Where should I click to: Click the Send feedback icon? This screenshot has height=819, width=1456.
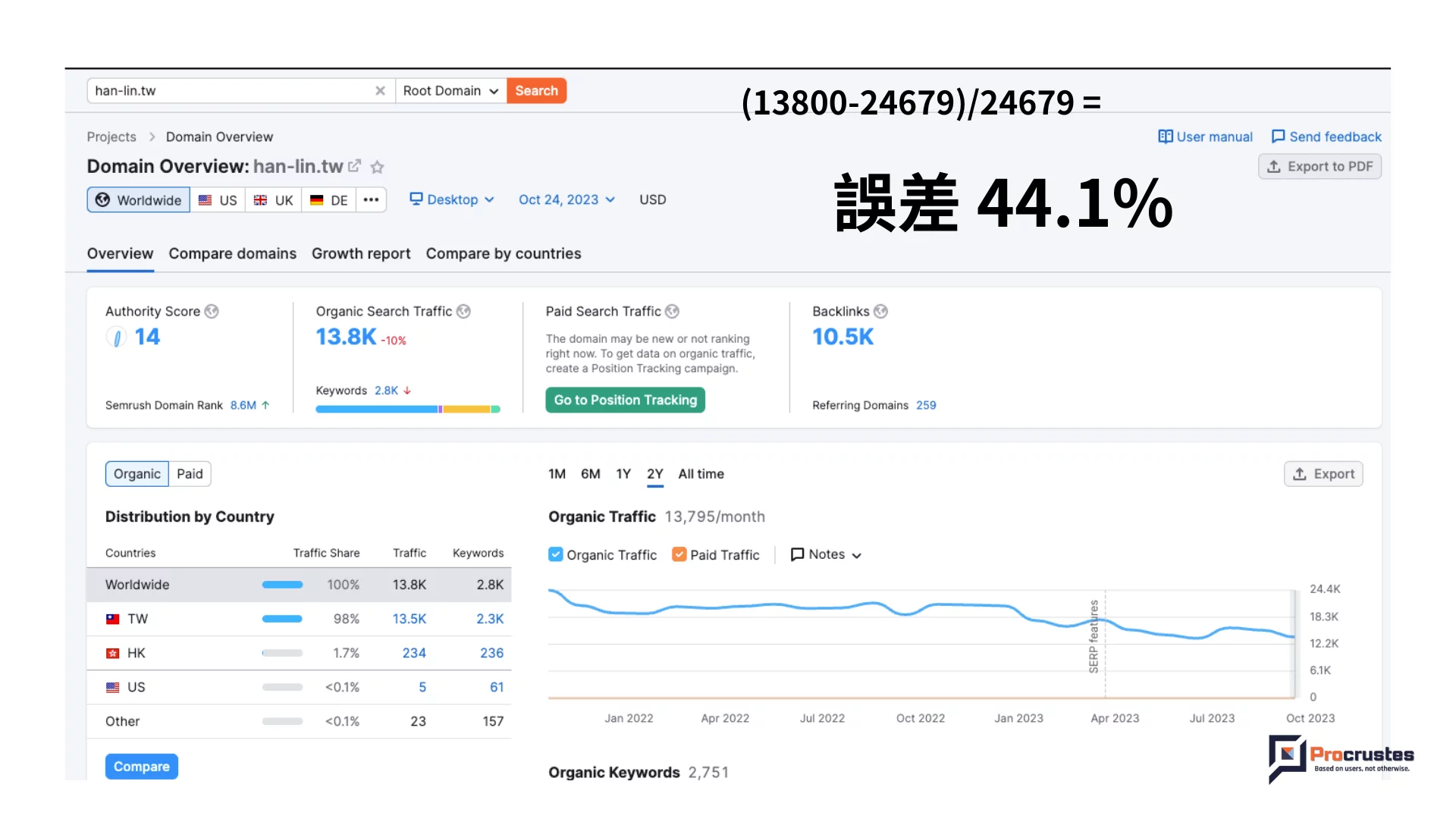[x=1279, y=136]
